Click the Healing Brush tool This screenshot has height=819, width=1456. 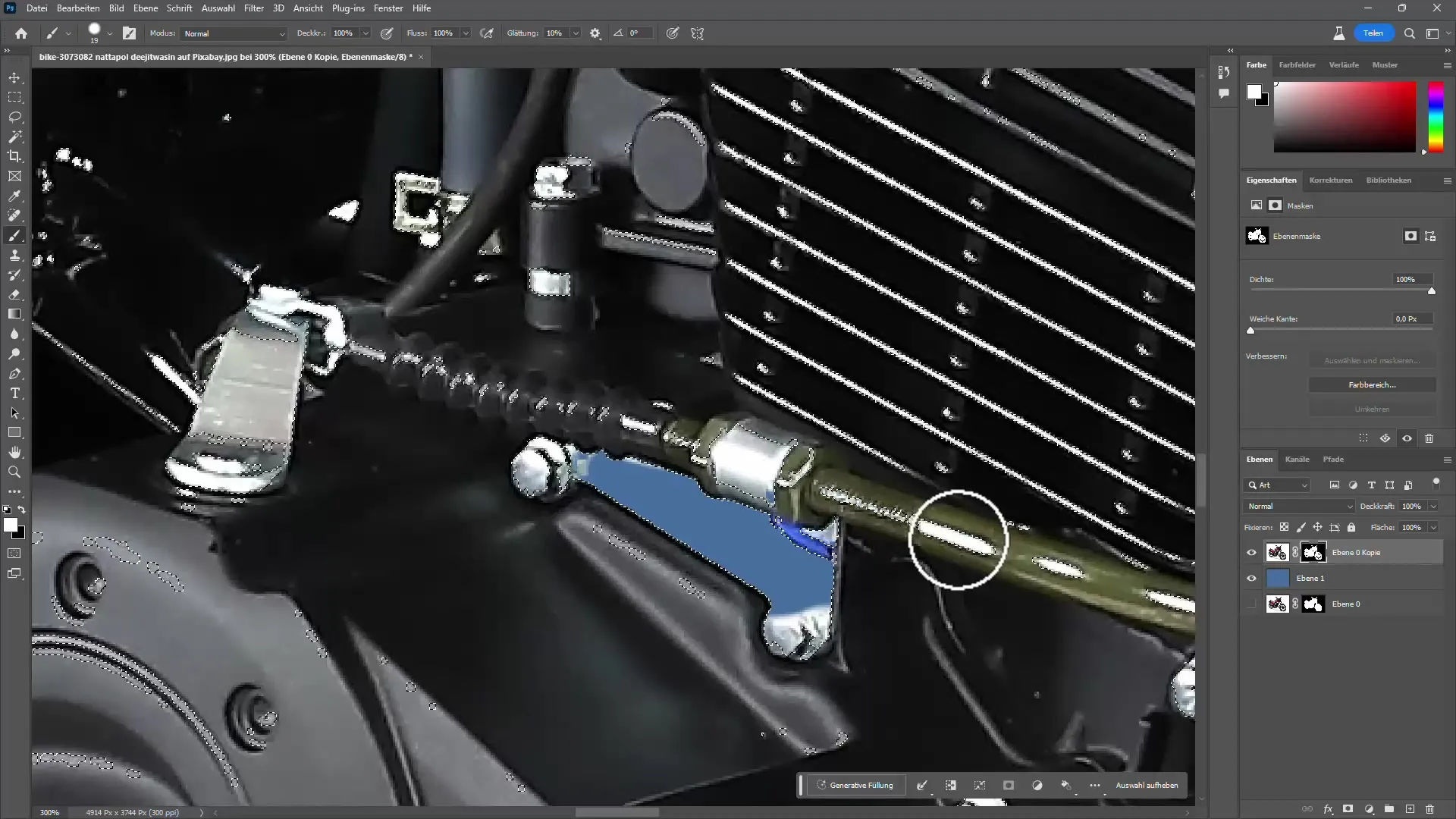(x=14, y=215)
